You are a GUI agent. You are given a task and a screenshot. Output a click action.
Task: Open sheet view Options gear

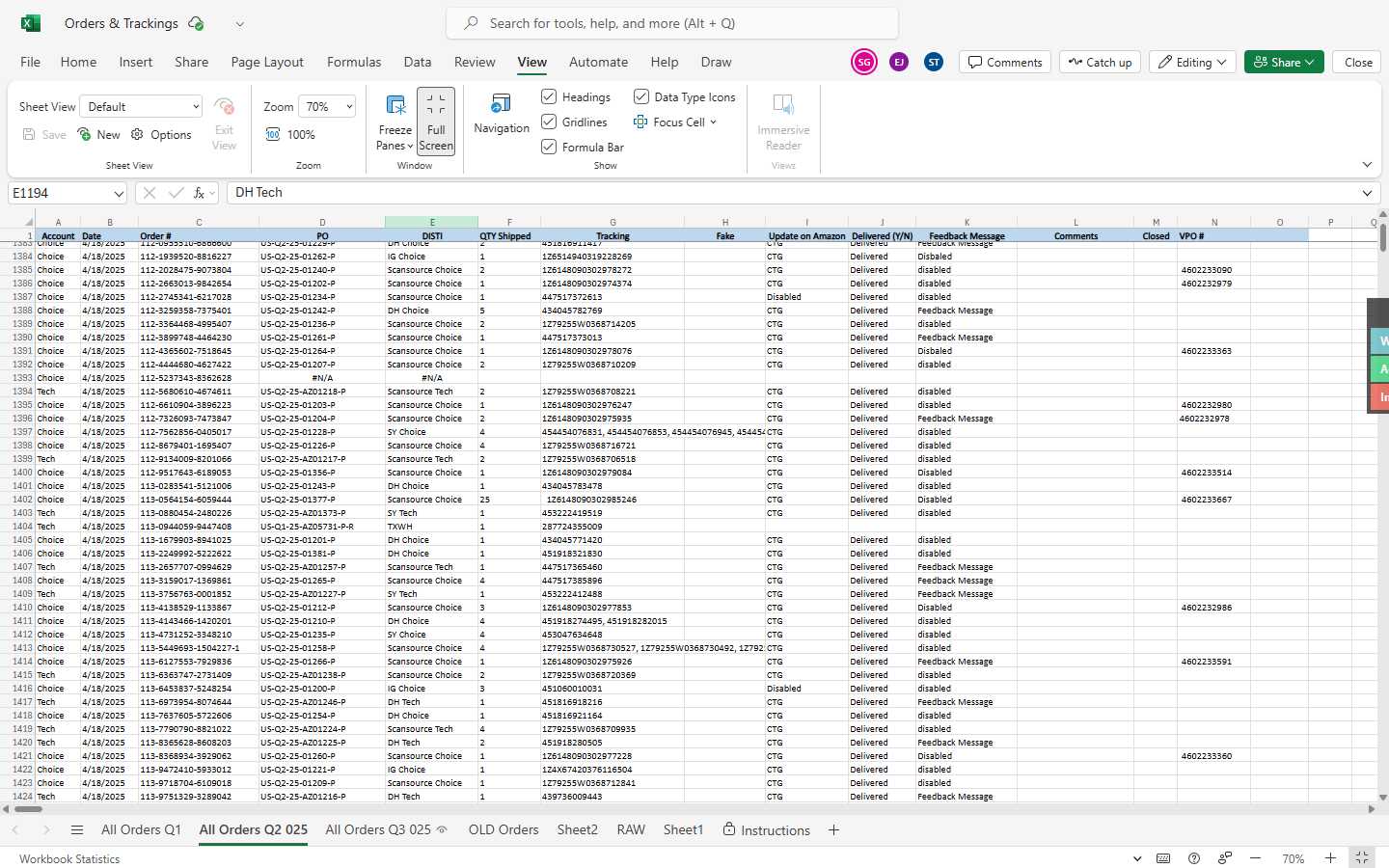coord(137,135)
